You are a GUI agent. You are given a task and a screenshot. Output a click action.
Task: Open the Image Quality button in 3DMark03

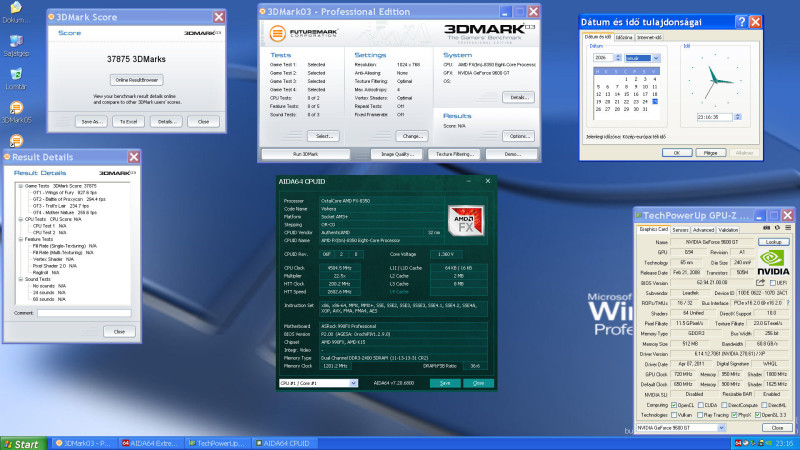coord(397,154)
